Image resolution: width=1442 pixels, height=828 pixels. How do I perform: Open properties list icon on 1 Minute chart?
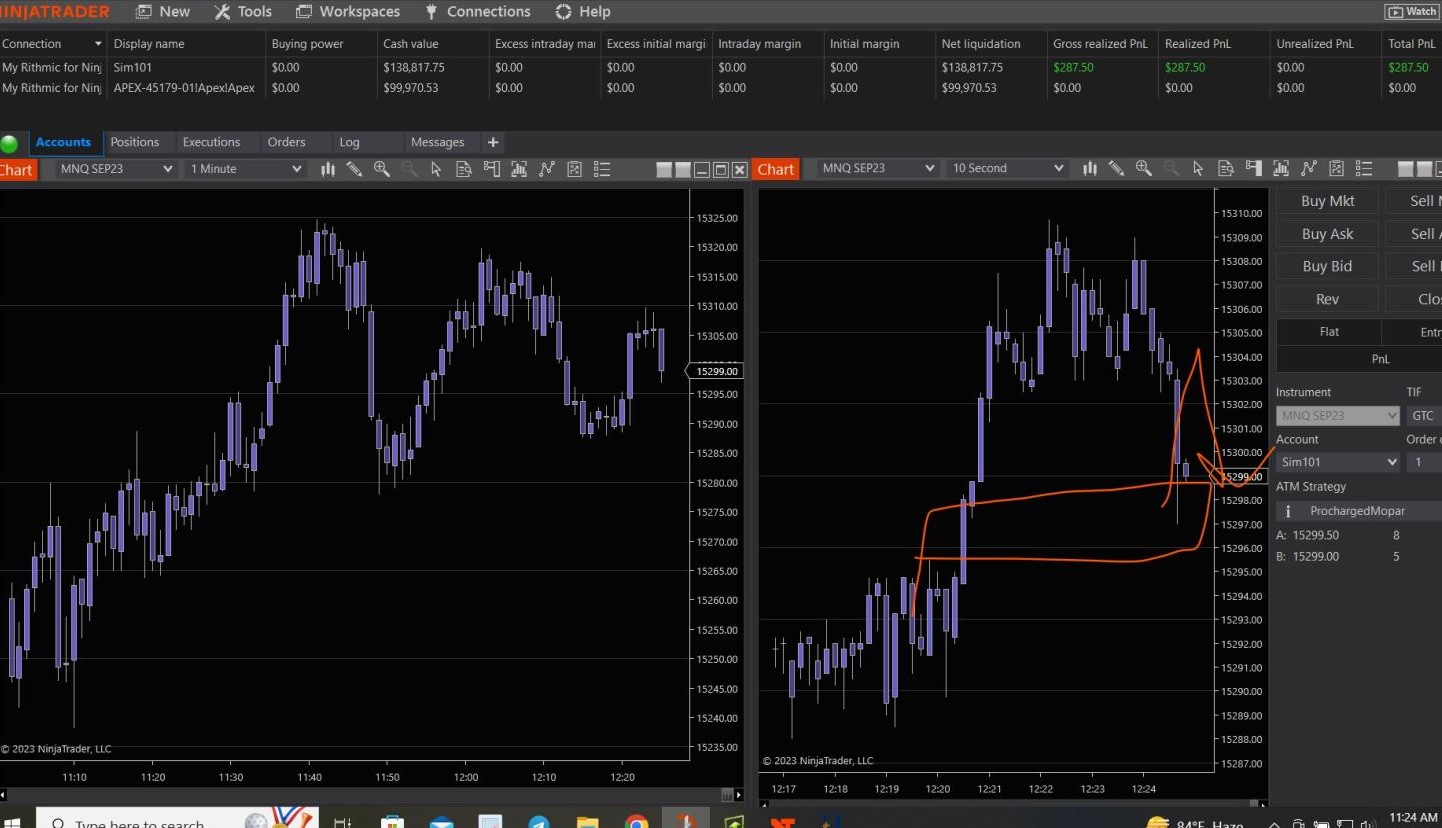point(601,169)
